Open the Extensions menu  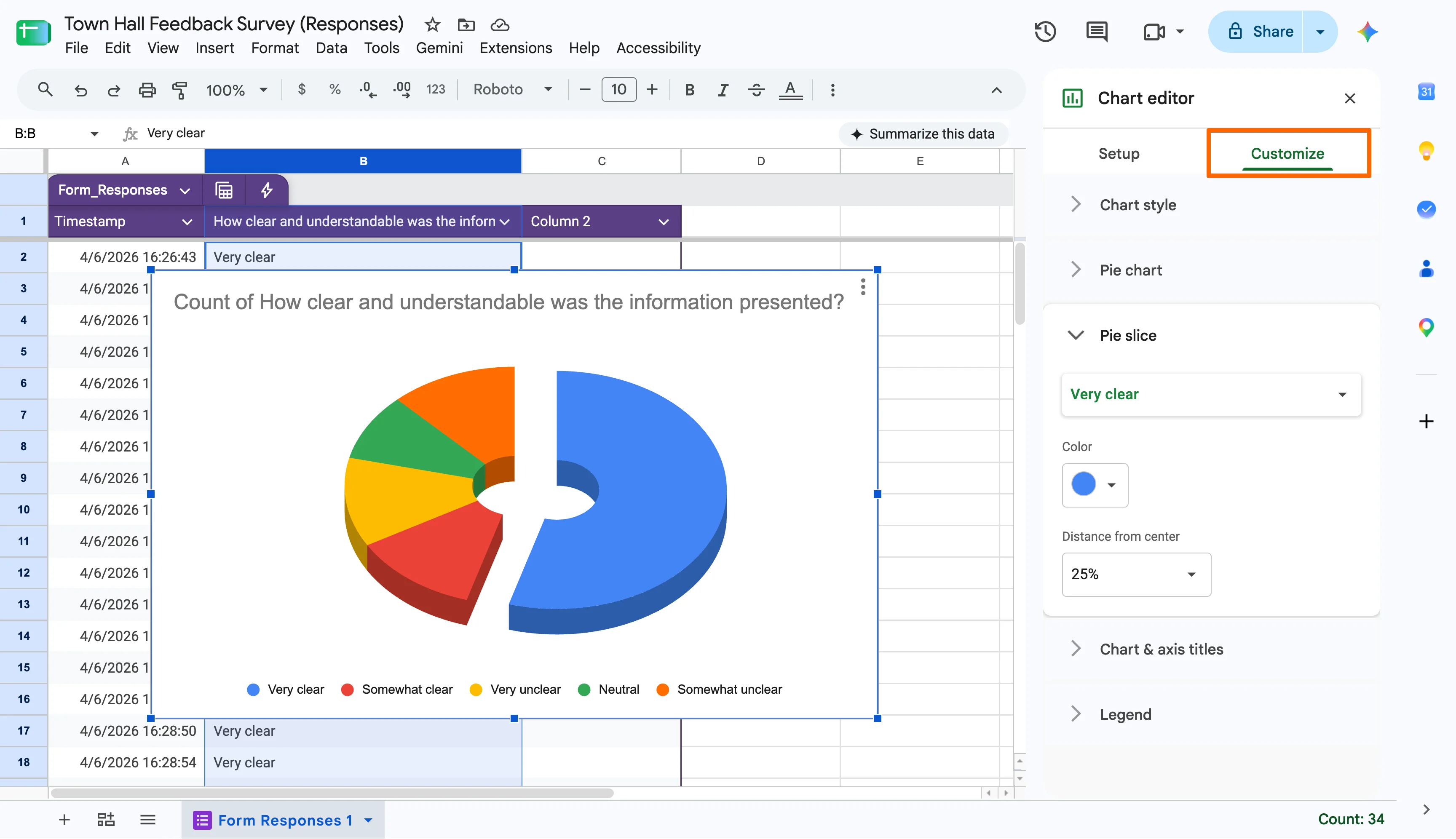click(515, 48)
